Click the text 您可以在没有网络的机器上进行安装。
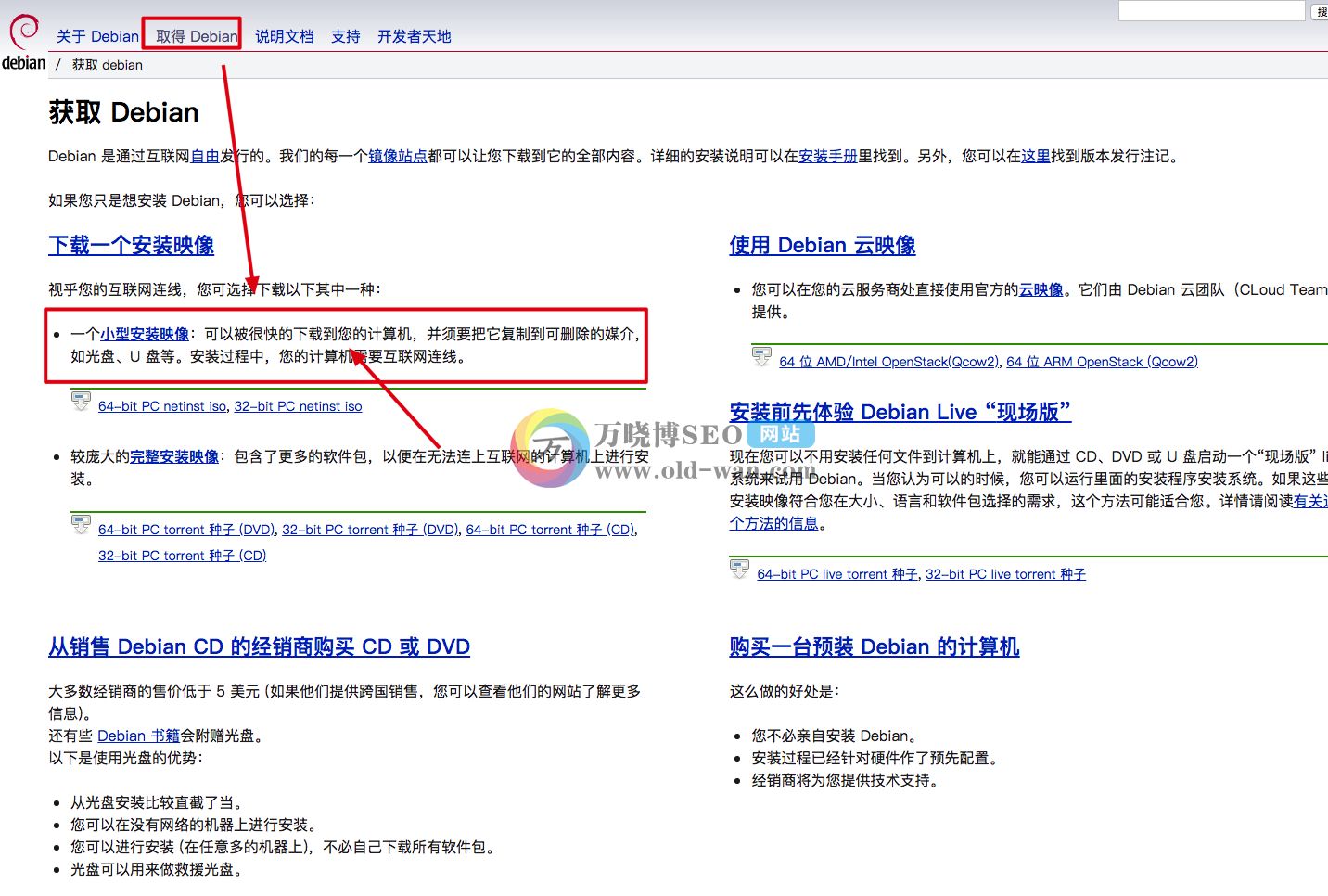 pos(194,825)
